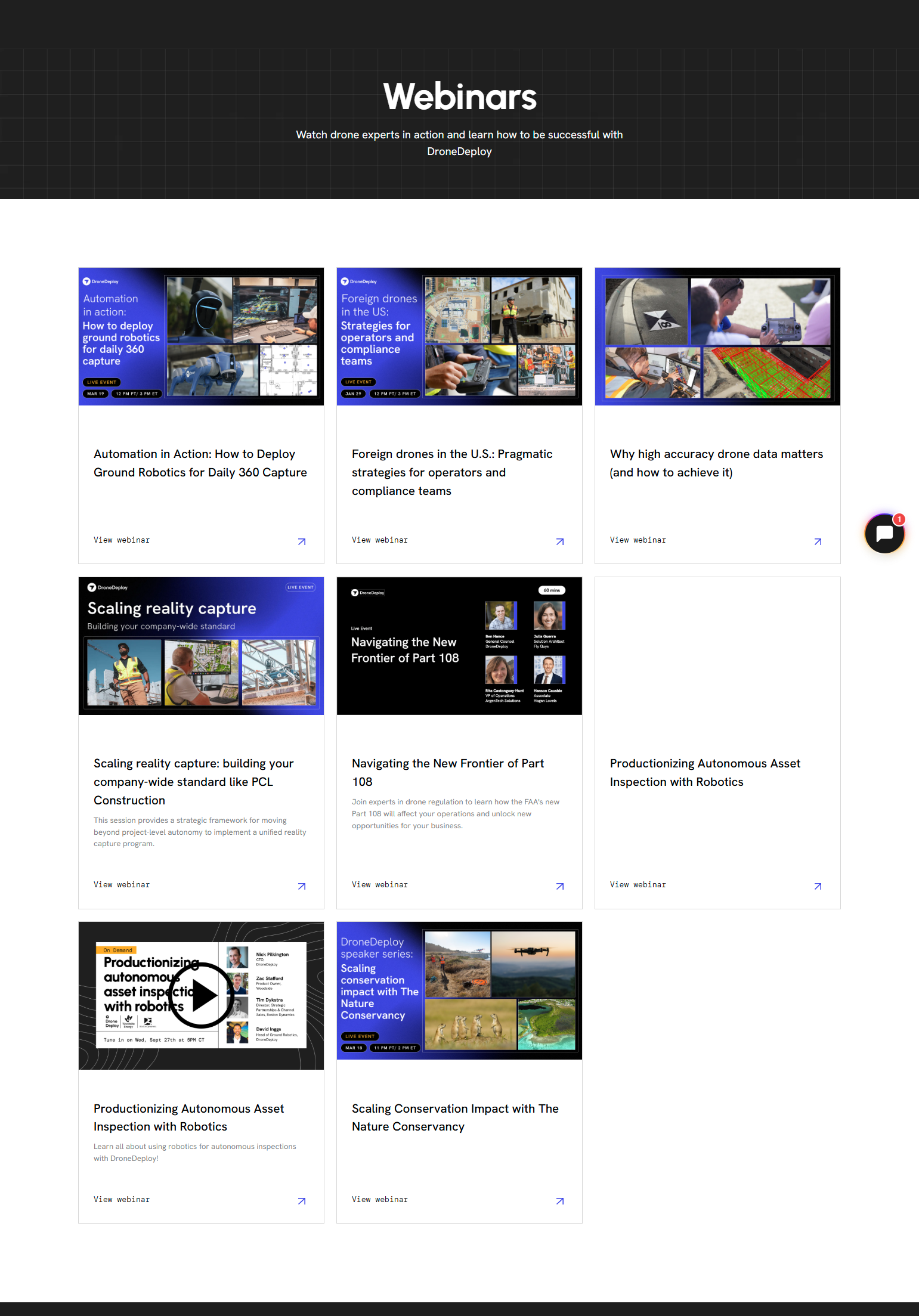The image size is (919, 1316).
Task: View webinar for Foreign drones in the U.S.
Action: (380, 540)
